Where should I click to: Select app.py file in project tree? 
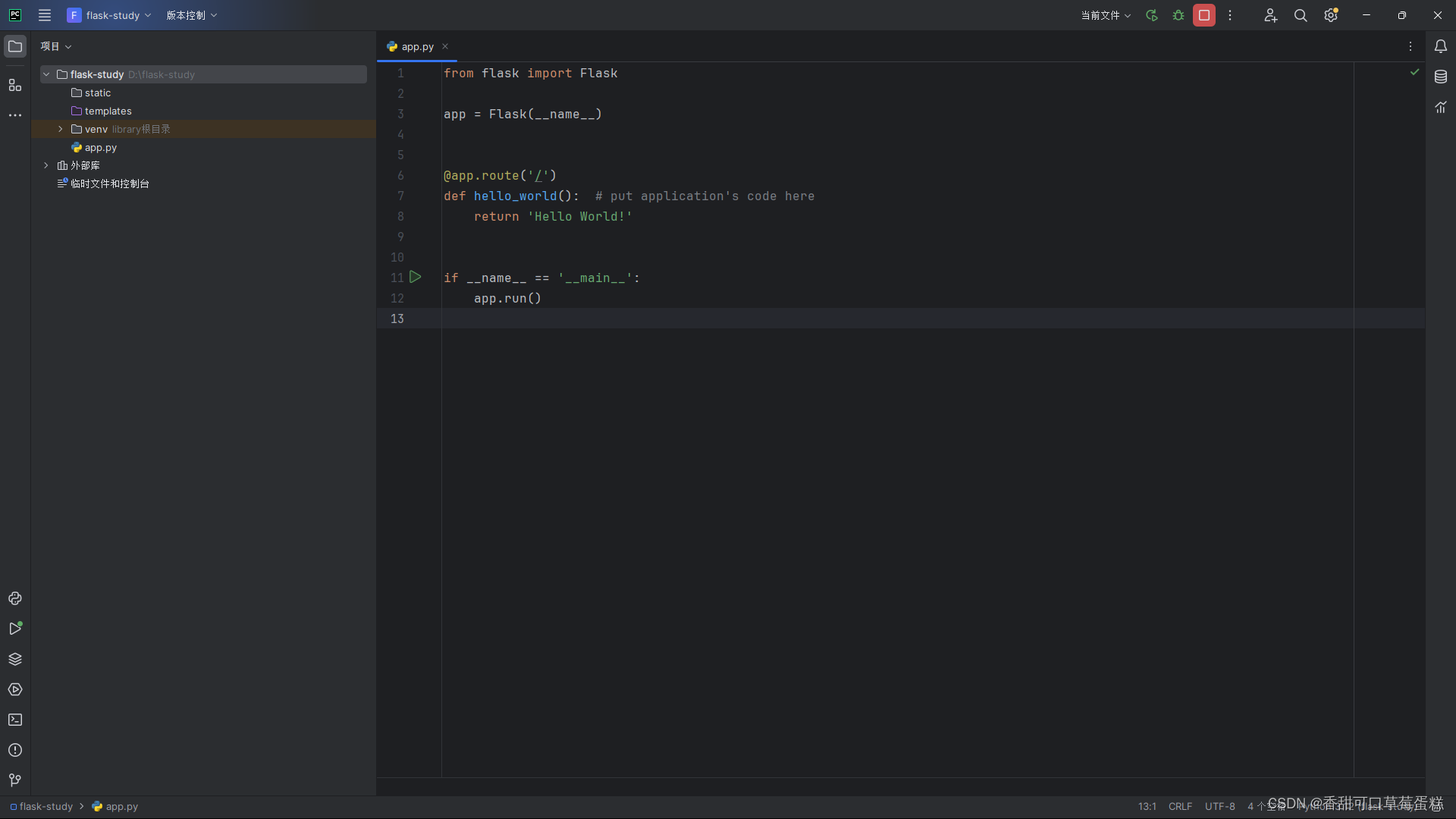(100, 147)
